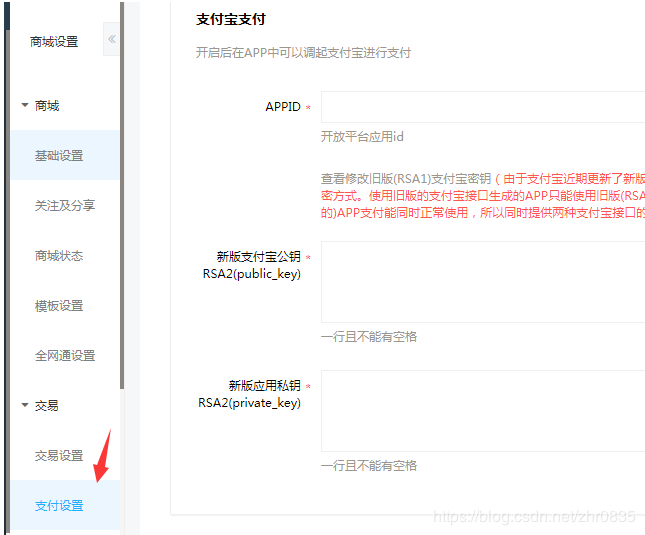This screenshot has width=645, height=535.
Task: Click 新版应用私钥 field label
Action: pos(249,394)
